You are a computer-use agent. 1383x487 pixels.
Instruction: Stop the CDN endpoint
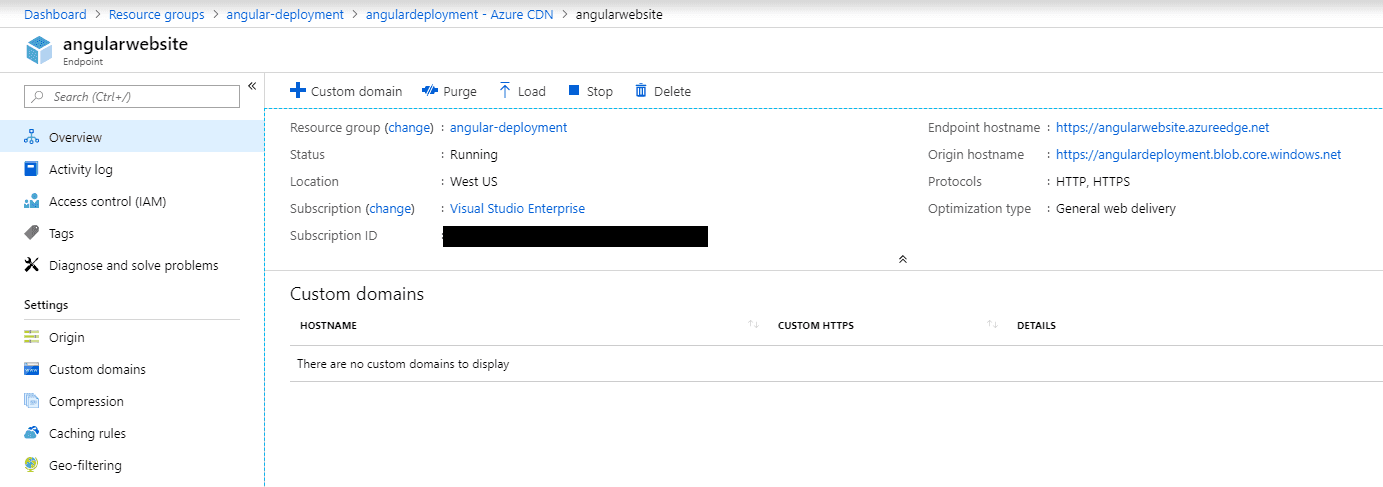pos(590,91)
